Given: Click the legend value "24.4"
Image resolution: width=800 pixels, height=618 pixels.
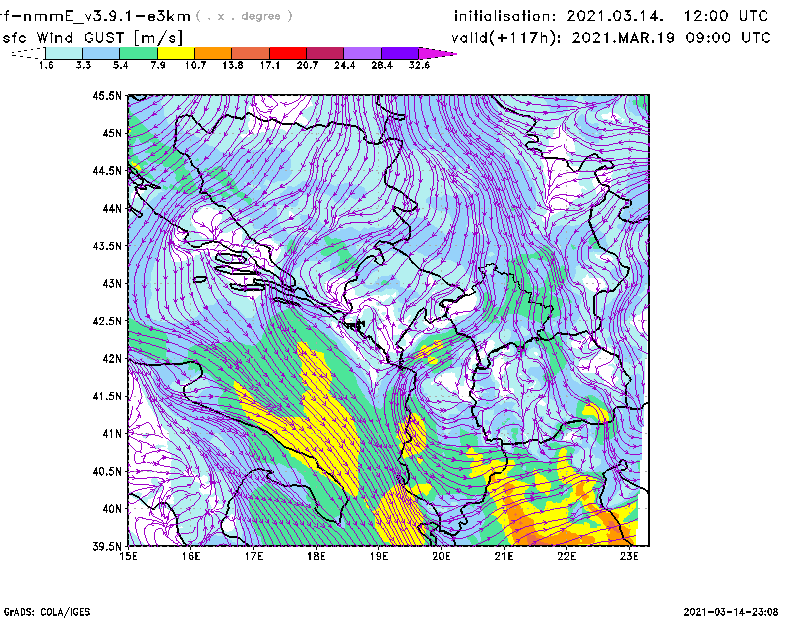Looking at the screenshot, I should (x=344, y=65).
